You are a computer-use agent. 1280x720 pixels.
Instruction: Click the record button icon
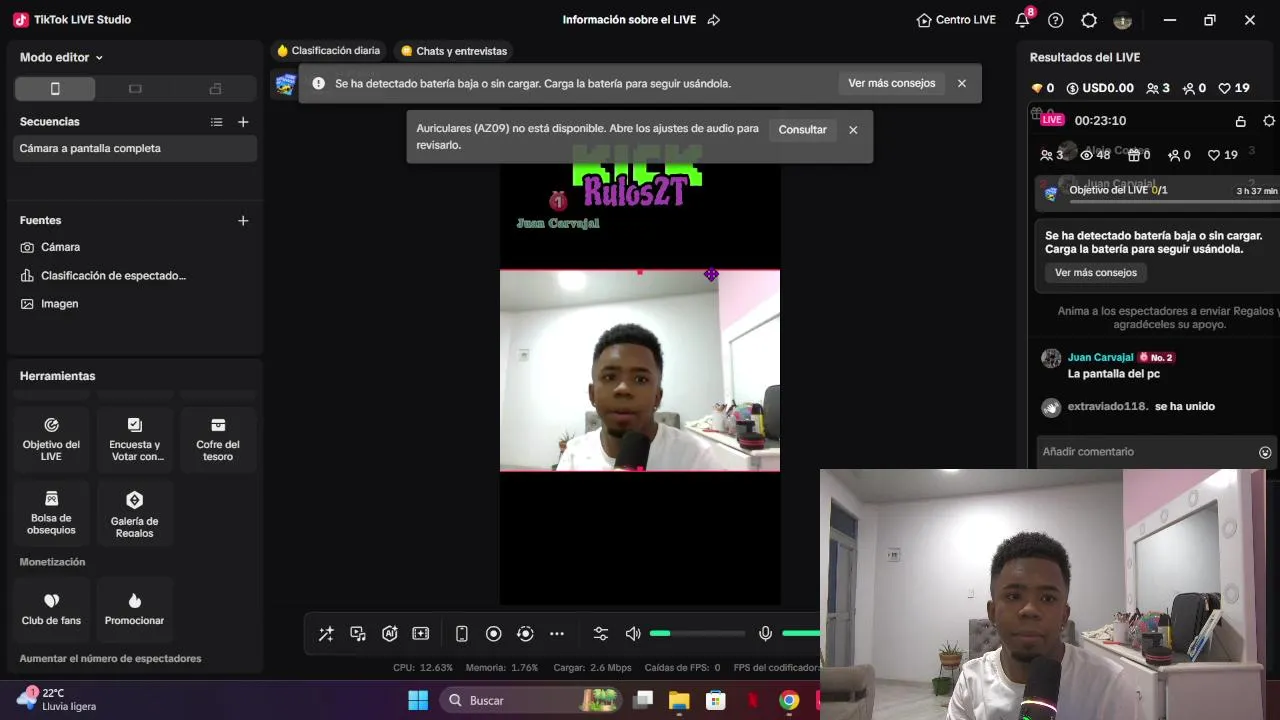click(493, 634)
